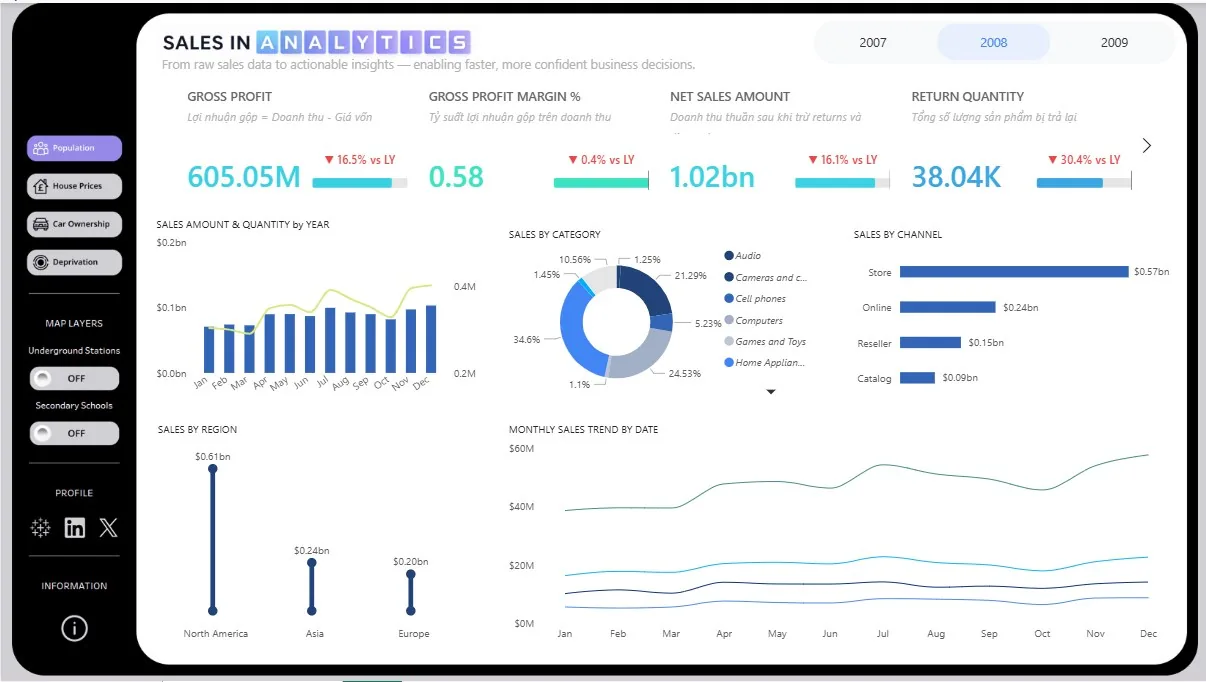
Task: Click the Europe lollipop bar
Action: [x=411, y=593]
